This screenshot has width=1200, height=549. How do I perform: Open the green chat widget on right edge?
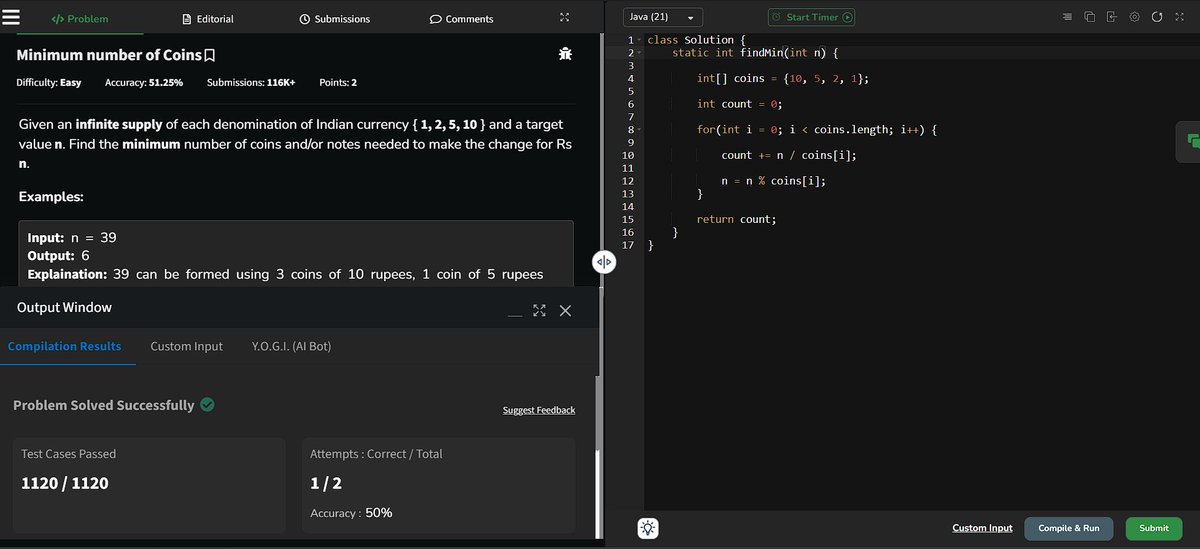1189,142
